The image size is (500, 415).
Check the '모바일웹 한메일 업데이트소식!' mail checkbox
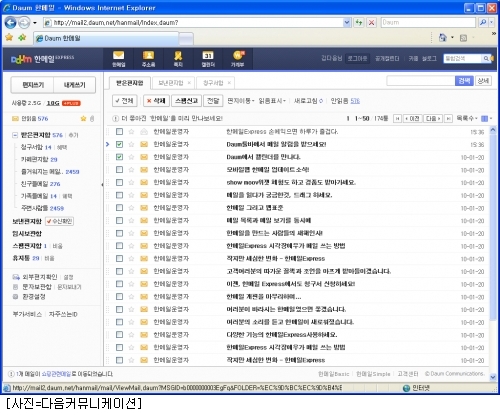coord(119,170)
